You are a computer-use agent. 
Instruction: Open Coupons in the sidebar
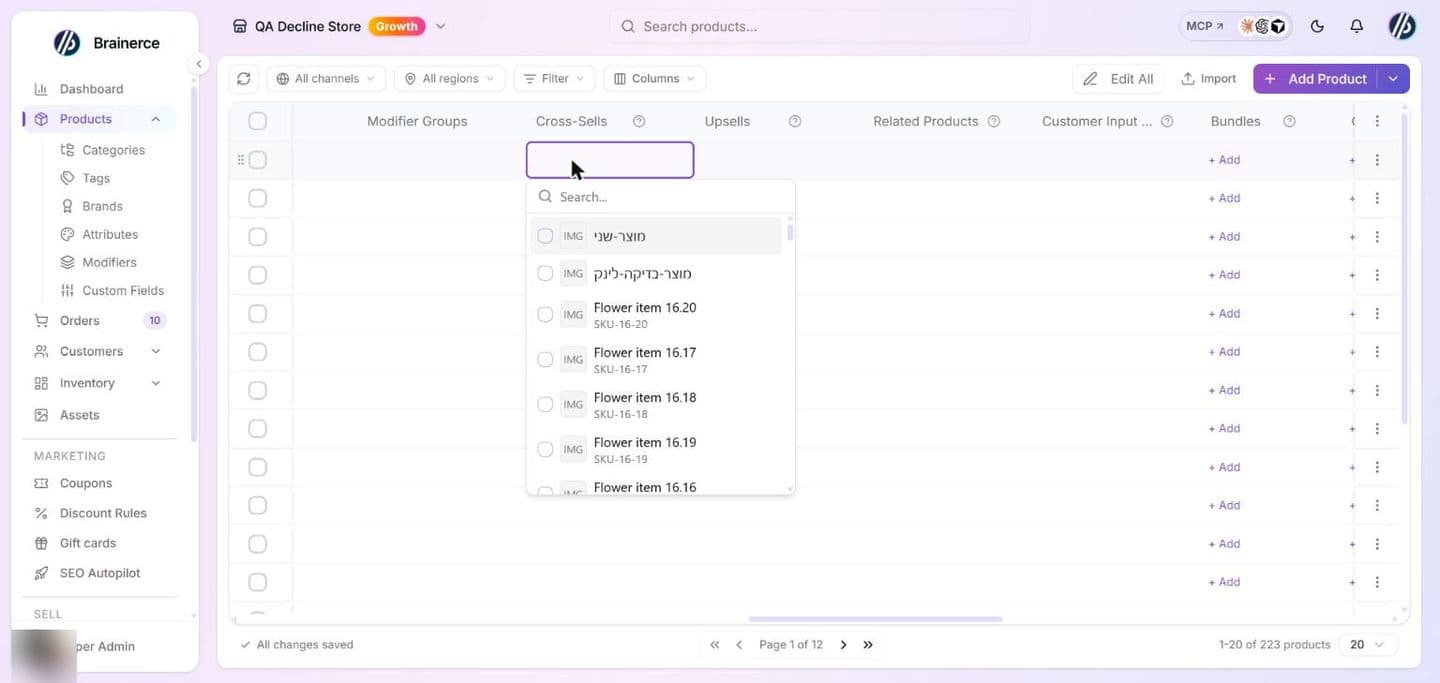coord(86,483)
